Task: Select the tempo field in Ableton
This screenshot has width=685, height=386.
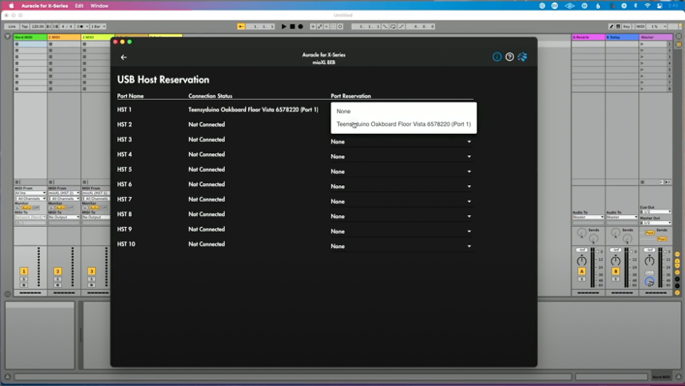Action: [x=38, y=27]
